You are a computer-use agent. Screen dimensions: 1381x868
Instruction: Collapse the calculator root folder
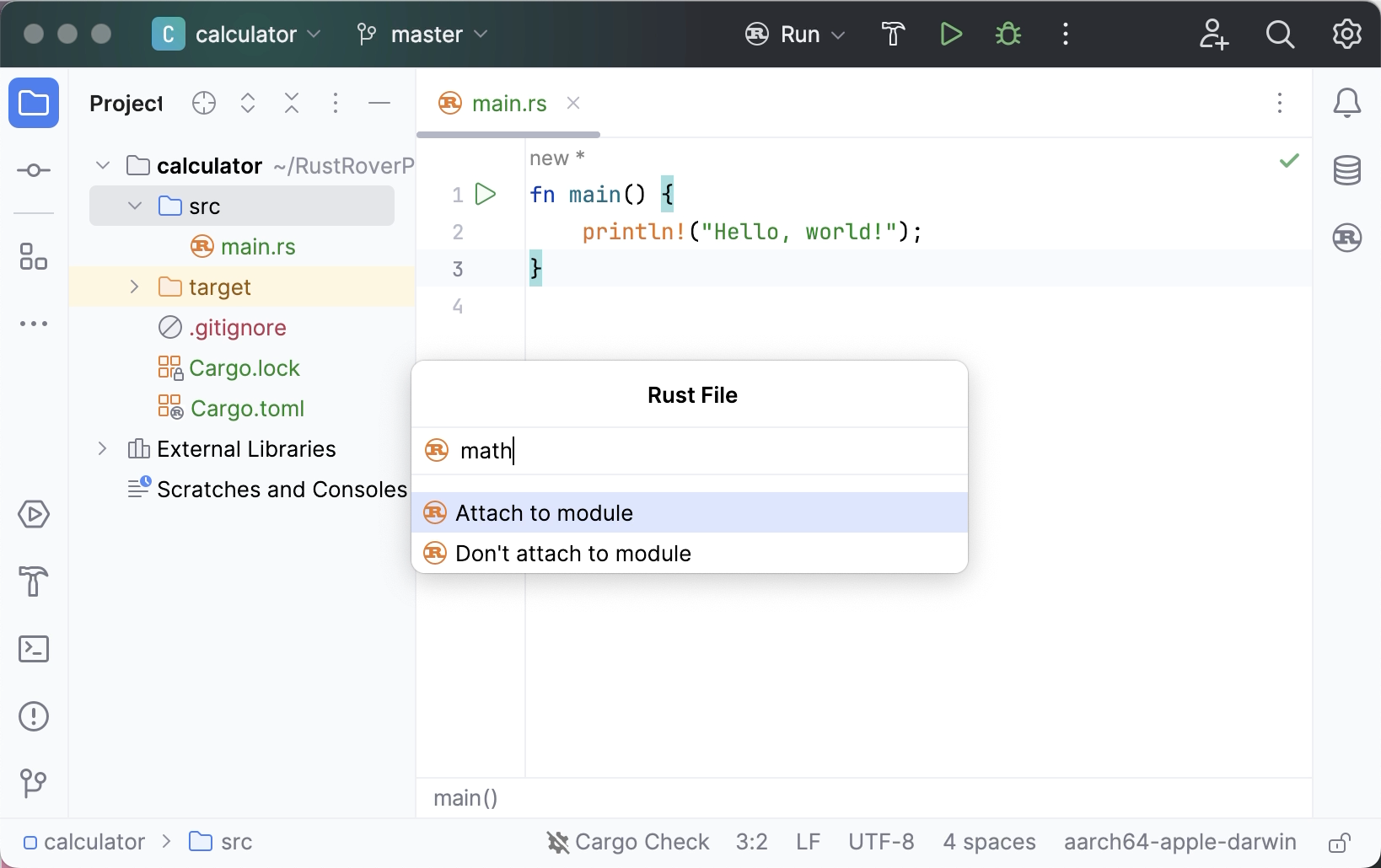pyautogui.click(x=103, y=165)
